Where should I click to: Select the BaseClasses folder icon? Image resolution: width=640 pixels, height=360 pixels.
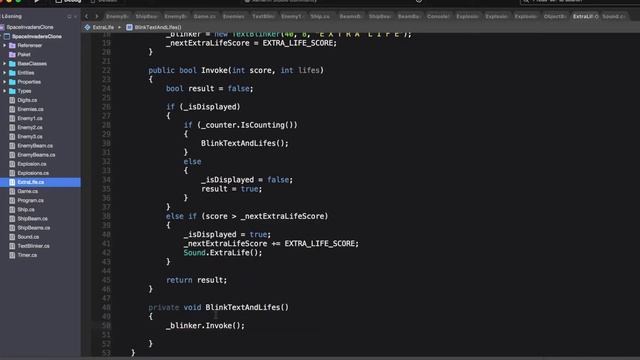point(12,64)
